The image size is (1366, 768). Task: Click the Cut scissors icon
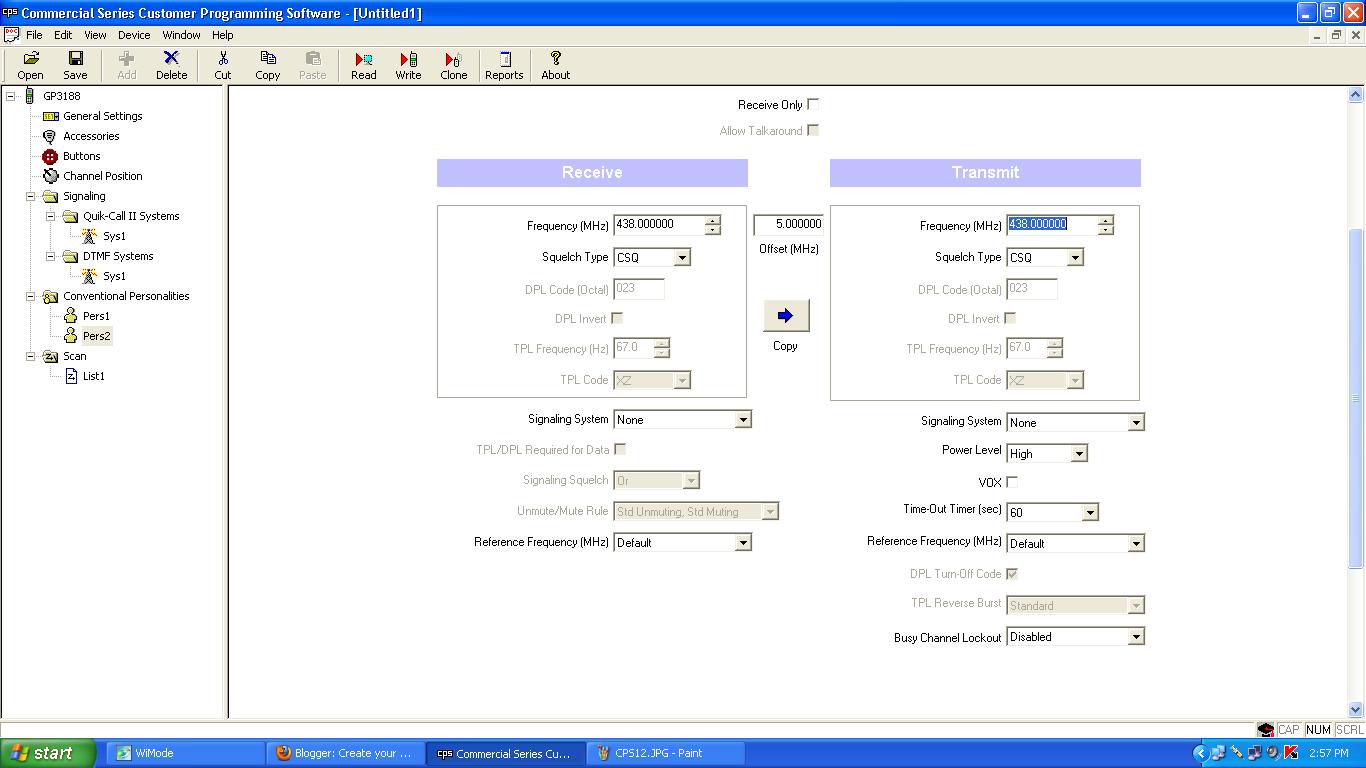point(223,66)
